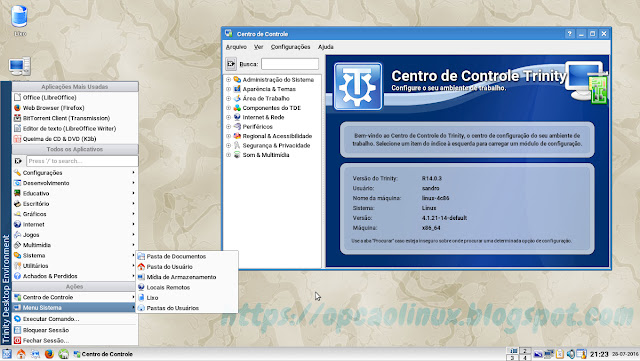Open the volume speaker tray icon
The width and height of the screenshot is (640, 361).
click(x=570, y=354)
